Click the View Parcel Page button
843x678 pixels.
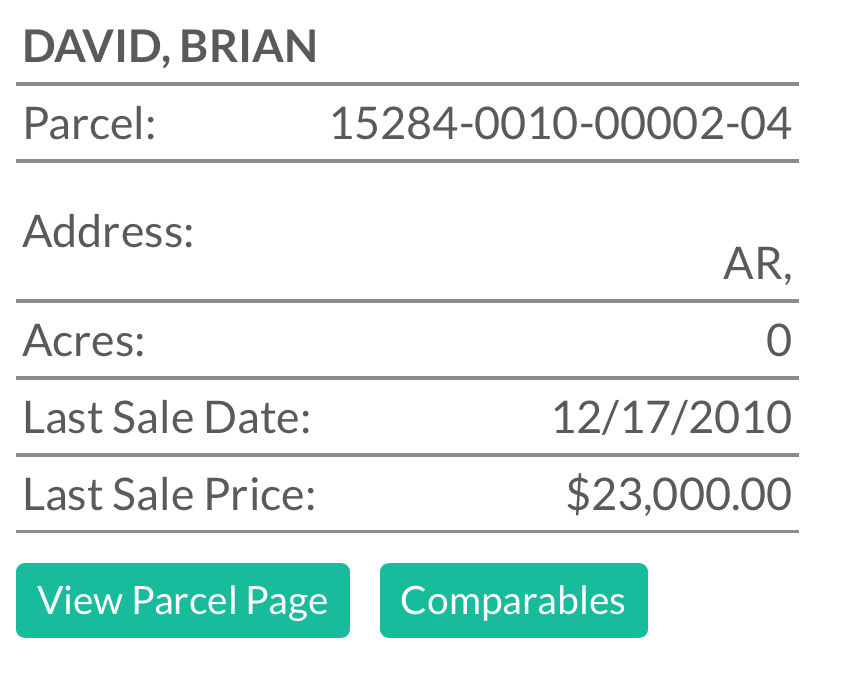click(x=183, y=601)
